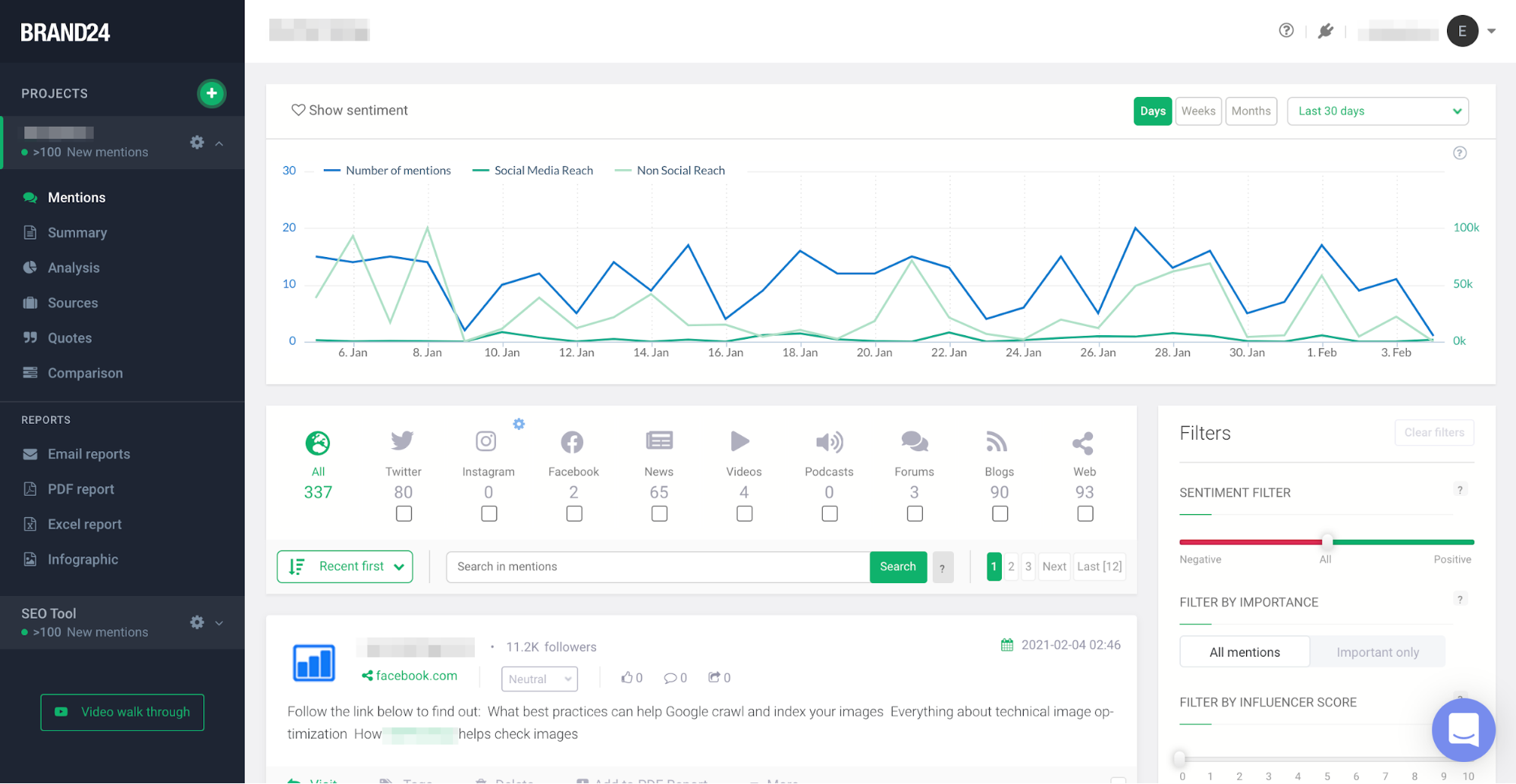
Task: Click the Video walk through button
Action: pos(122,712)
